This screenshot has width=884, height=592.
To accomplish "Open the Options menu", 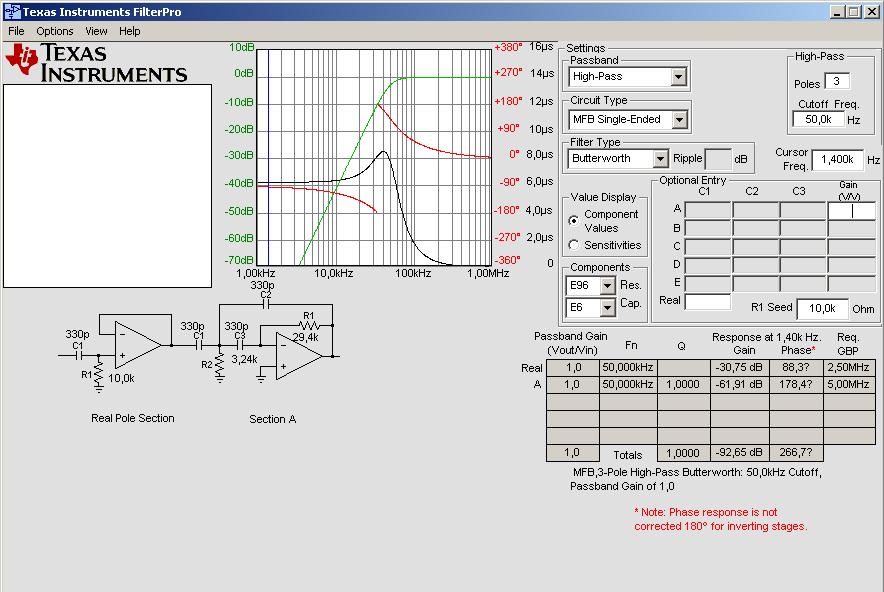I will [55, 31].
